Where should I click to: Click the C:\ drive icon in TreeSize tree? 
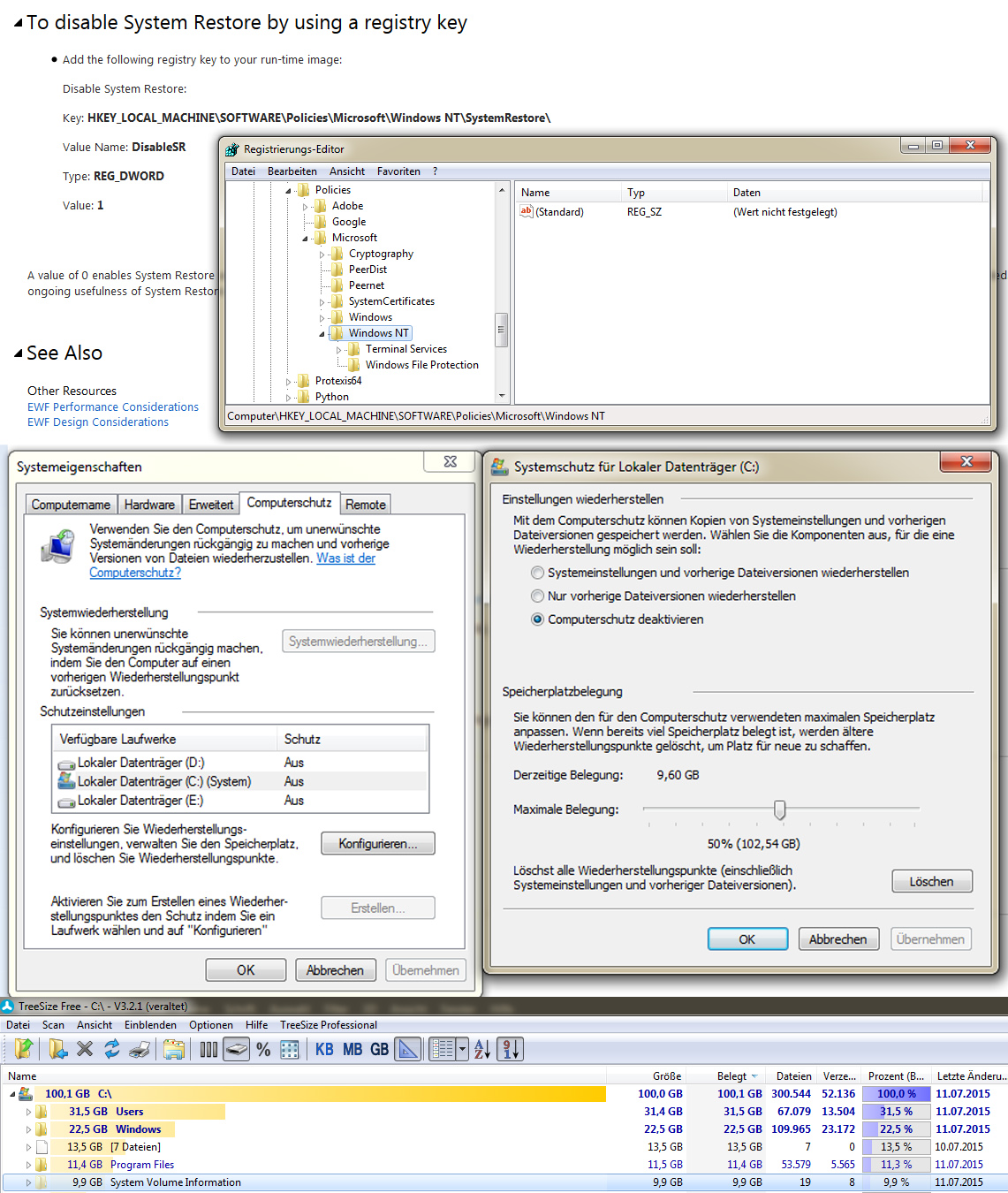pos(27,1094)
